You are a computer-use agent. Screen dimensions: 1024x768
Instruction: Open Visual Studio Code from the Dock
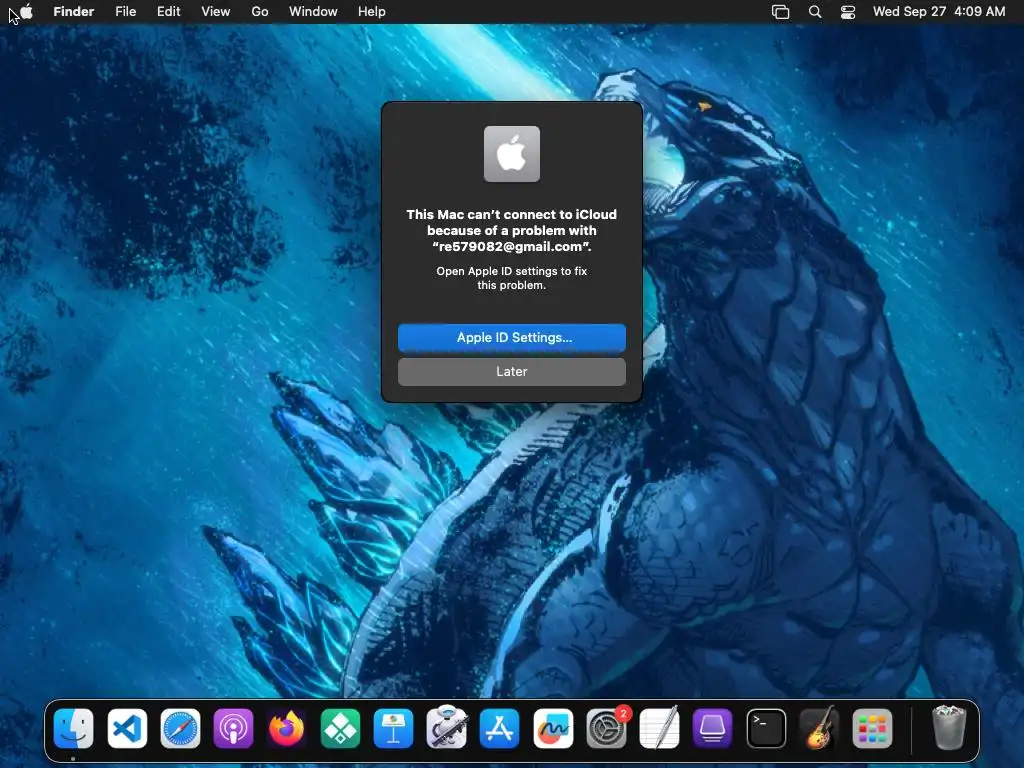point(127,728)
